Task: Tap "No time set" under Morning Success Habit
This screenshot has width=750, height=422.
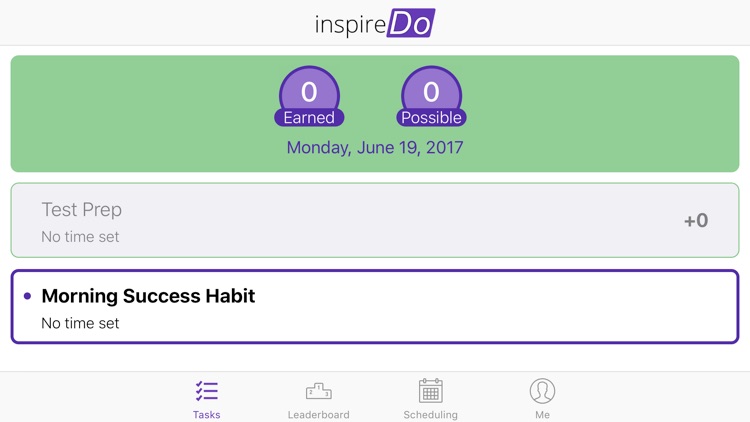Action: (x=80, y=323)
